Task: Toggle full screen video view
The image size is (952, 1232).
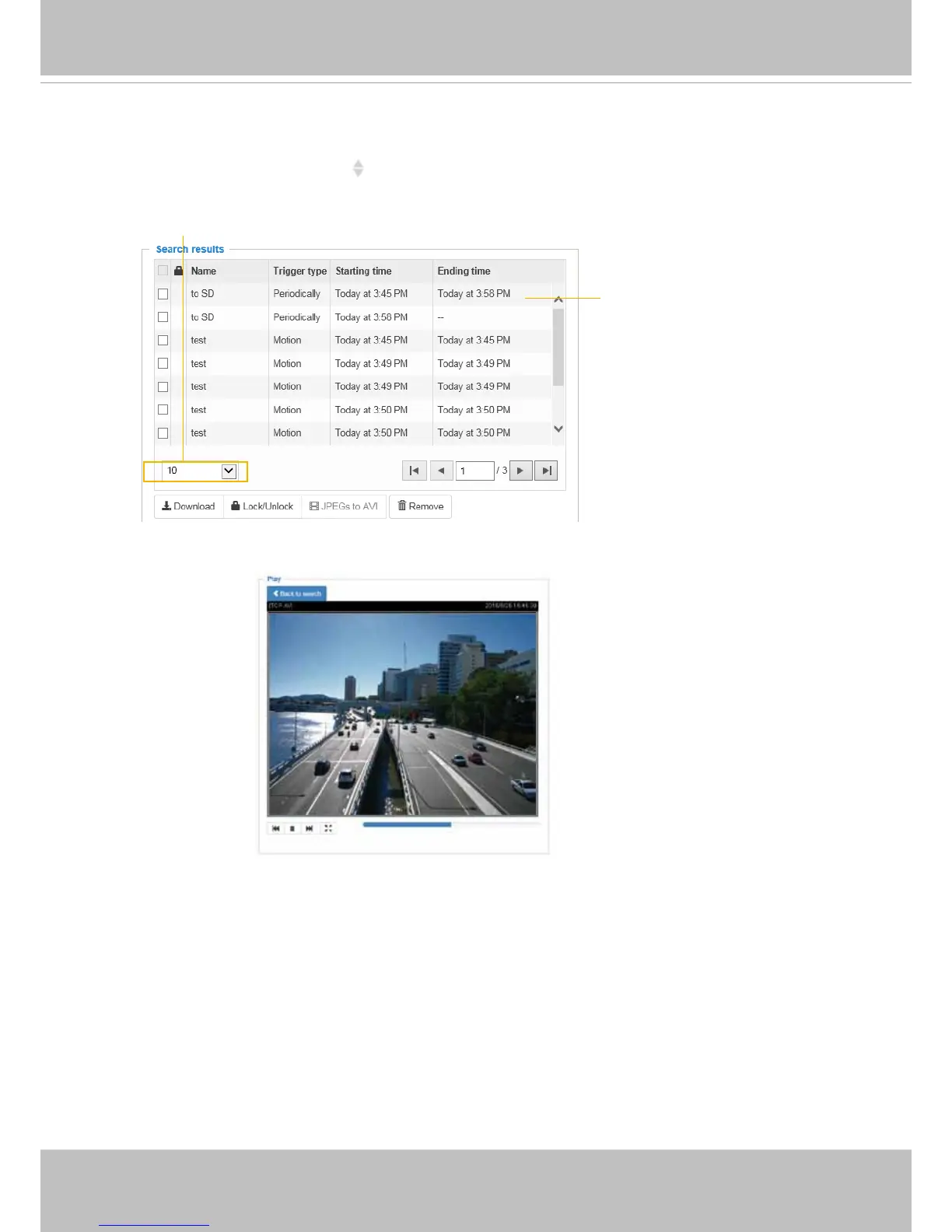Action: tap(328, 828)
